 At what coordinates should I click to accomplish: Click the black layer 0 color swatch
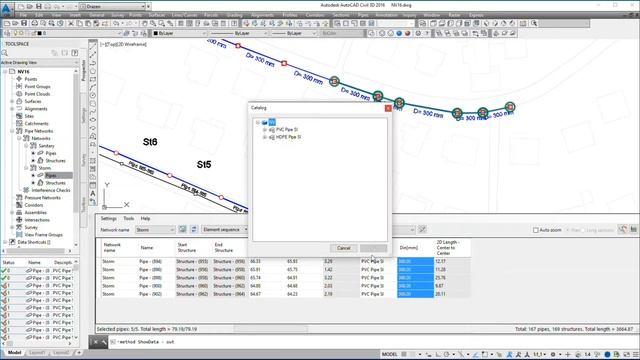click(40, 33)
